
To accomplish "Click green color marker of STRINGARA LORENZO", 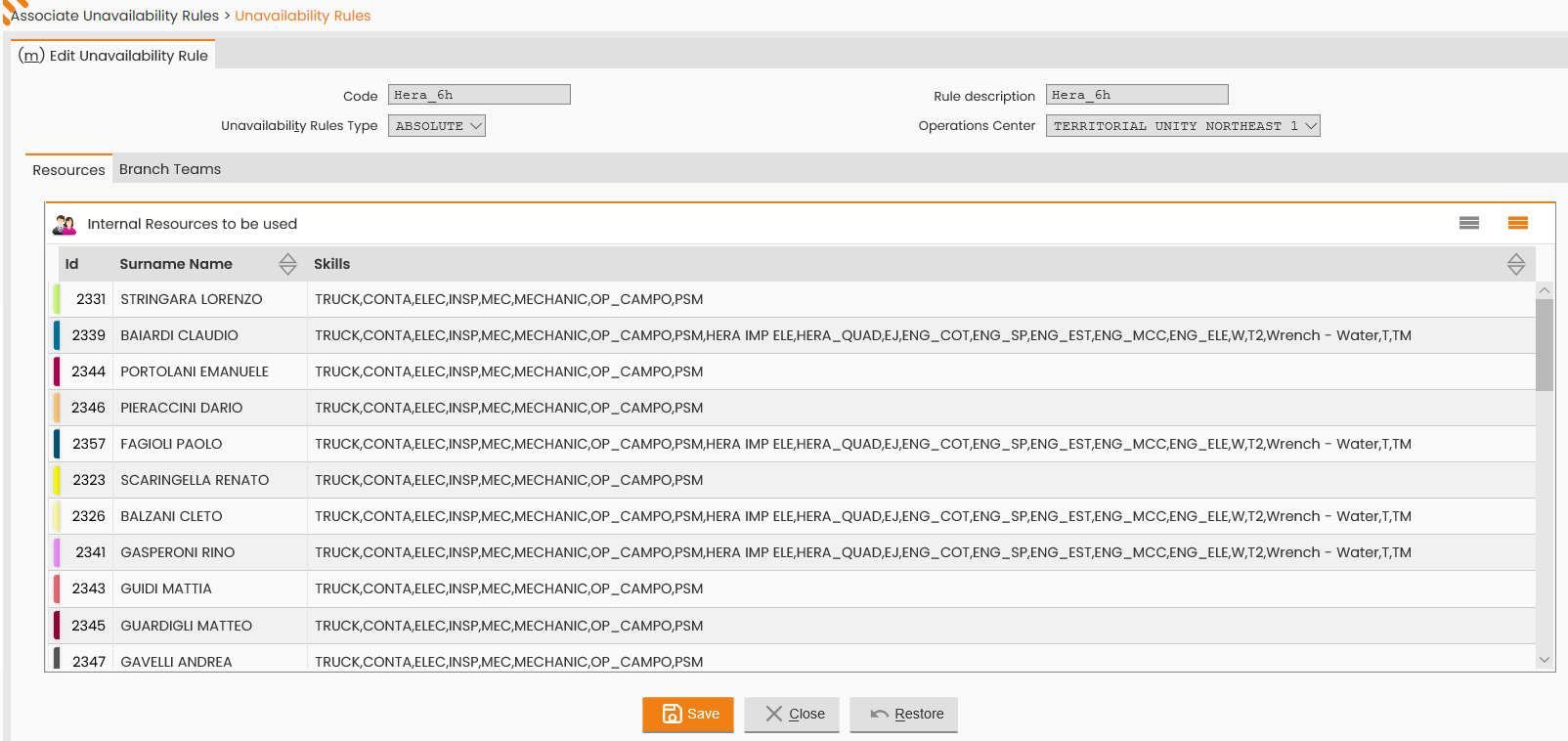I will pyautogui.click(x=57, y=299).
